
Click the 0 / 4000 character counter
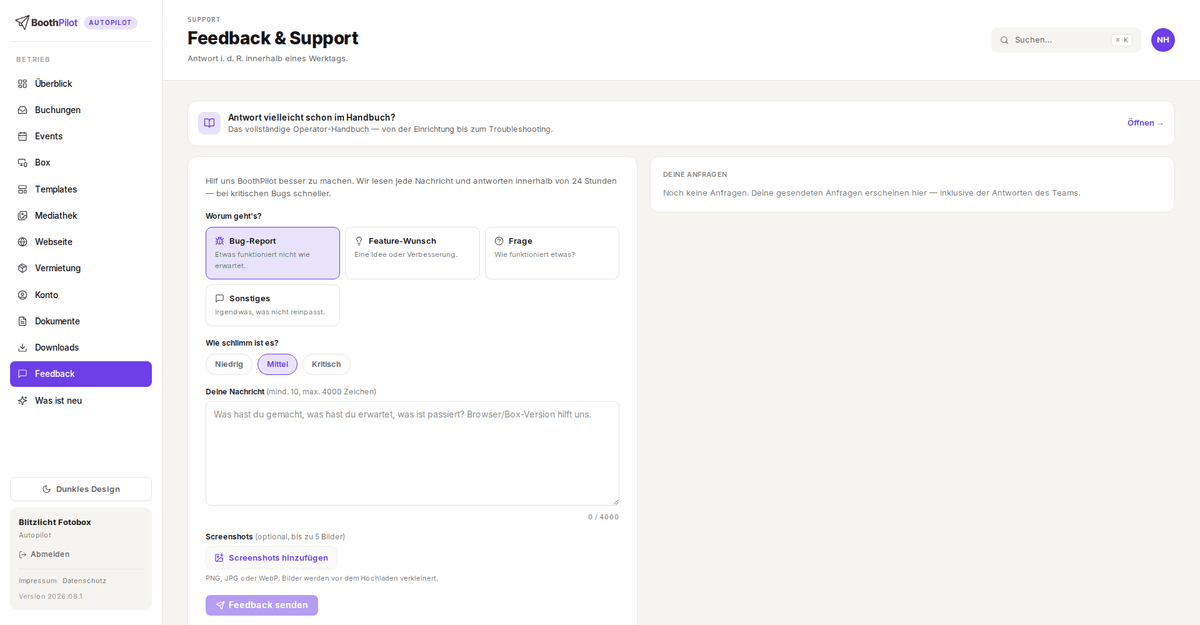point(603,517)
